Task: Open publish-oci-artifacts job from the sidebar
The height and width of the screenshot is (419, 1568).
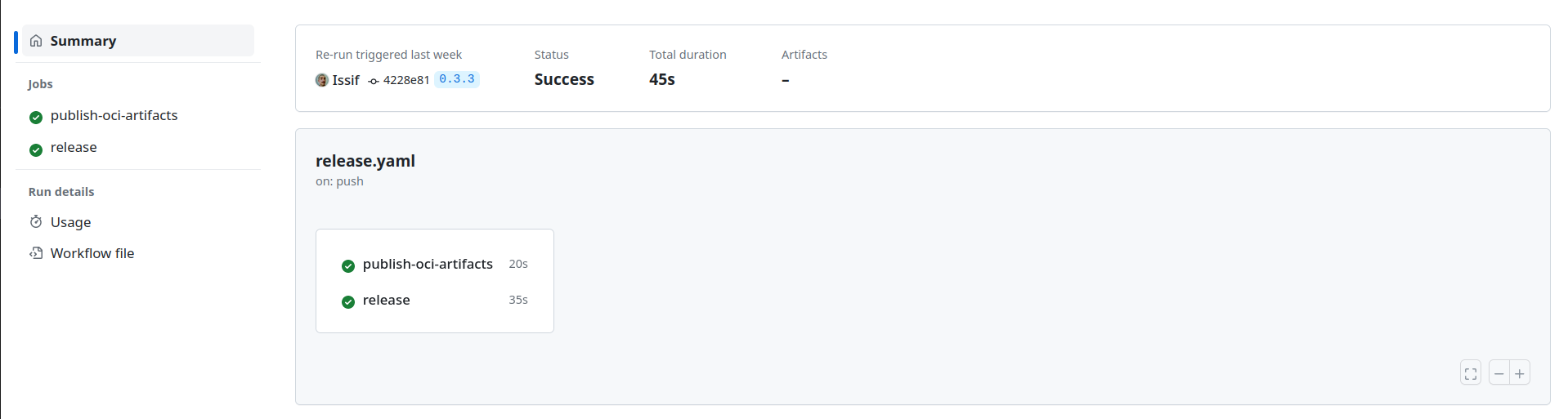Action: [x=114, y=116]
